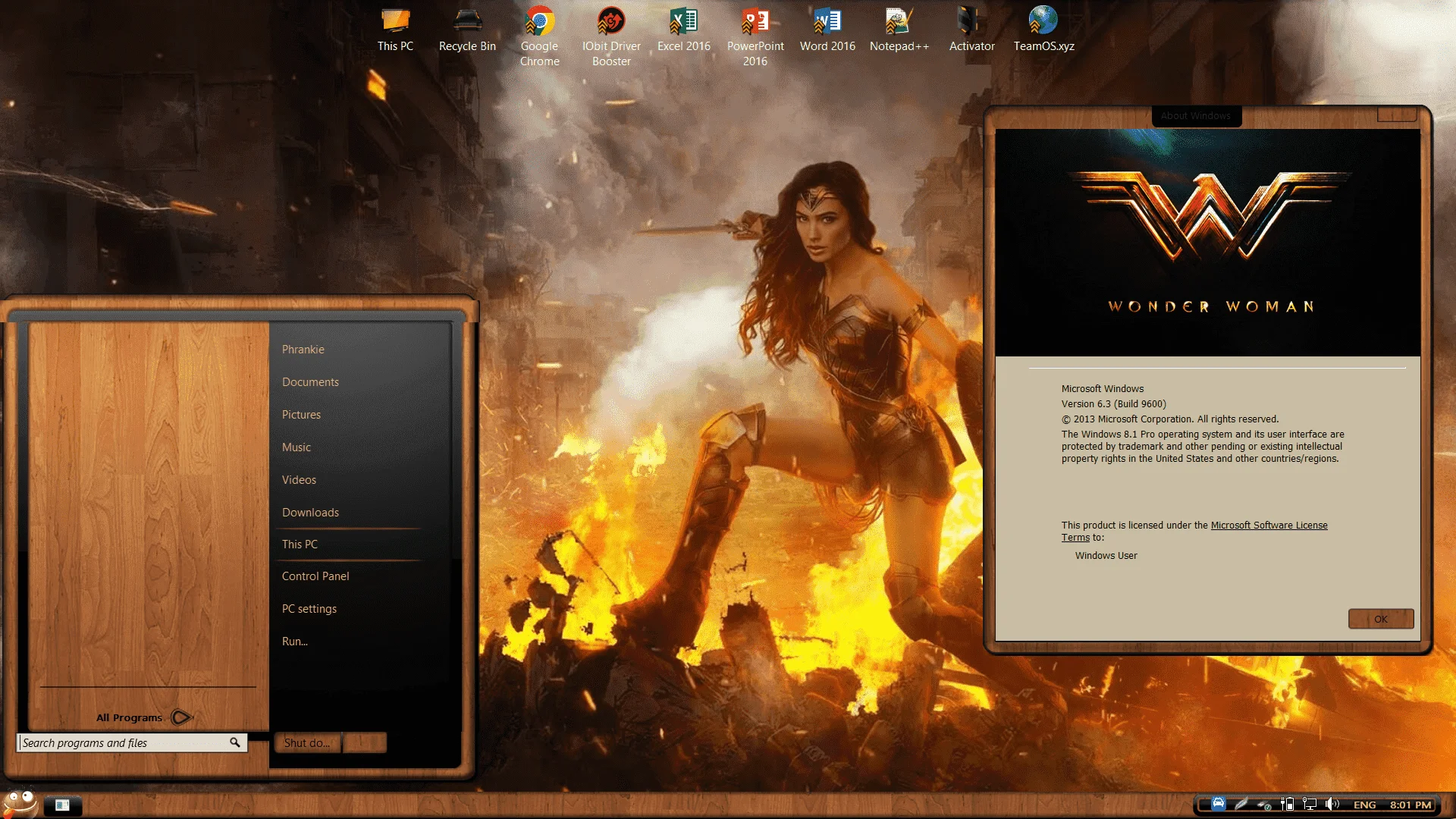The image size is (1456, 819).
Task: Click the Shut down button
Action: click(307, 743)
